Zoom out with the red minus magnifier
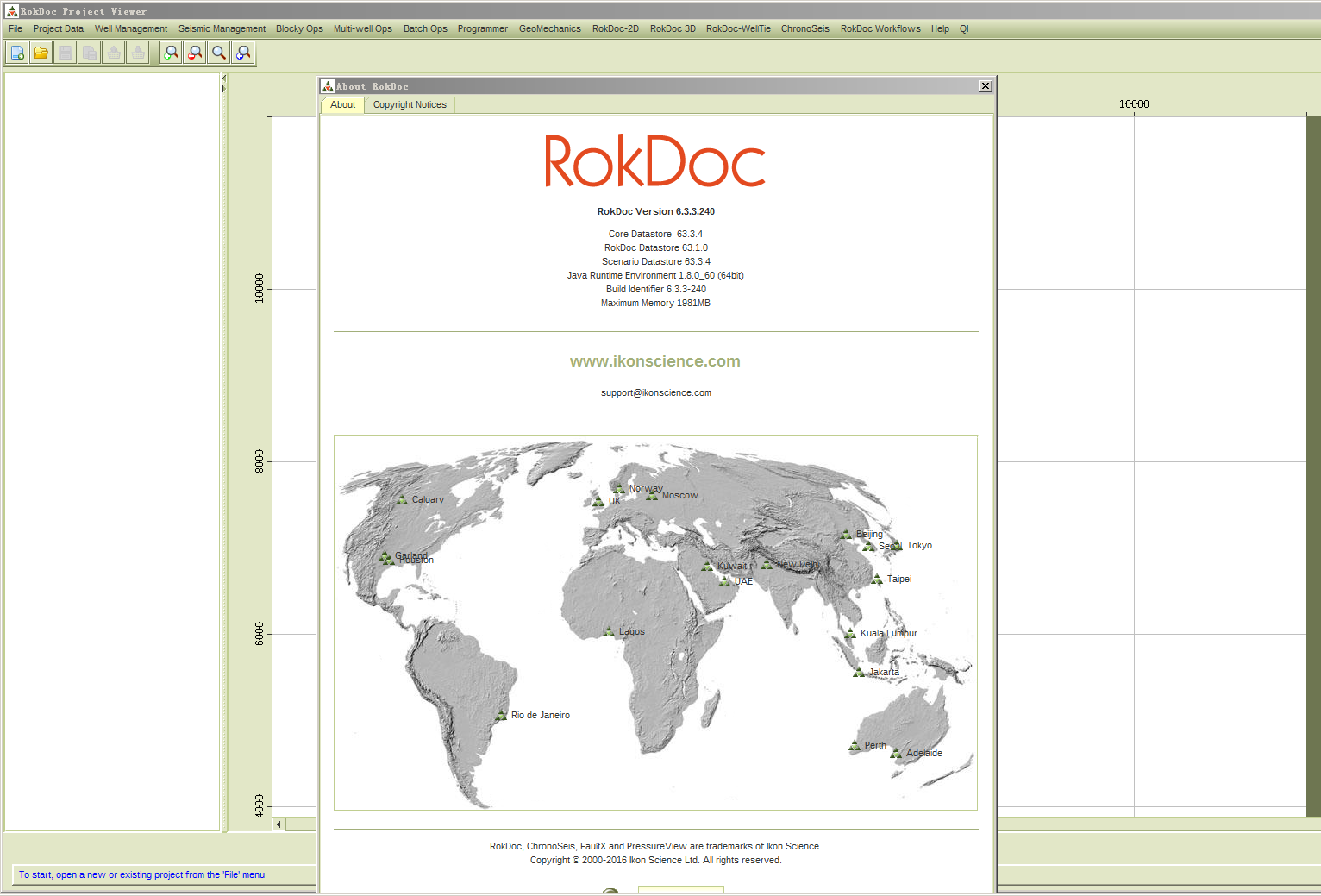Image resolution: width=1321 pixels, height=896 pixels. click(x=195, y=53)
